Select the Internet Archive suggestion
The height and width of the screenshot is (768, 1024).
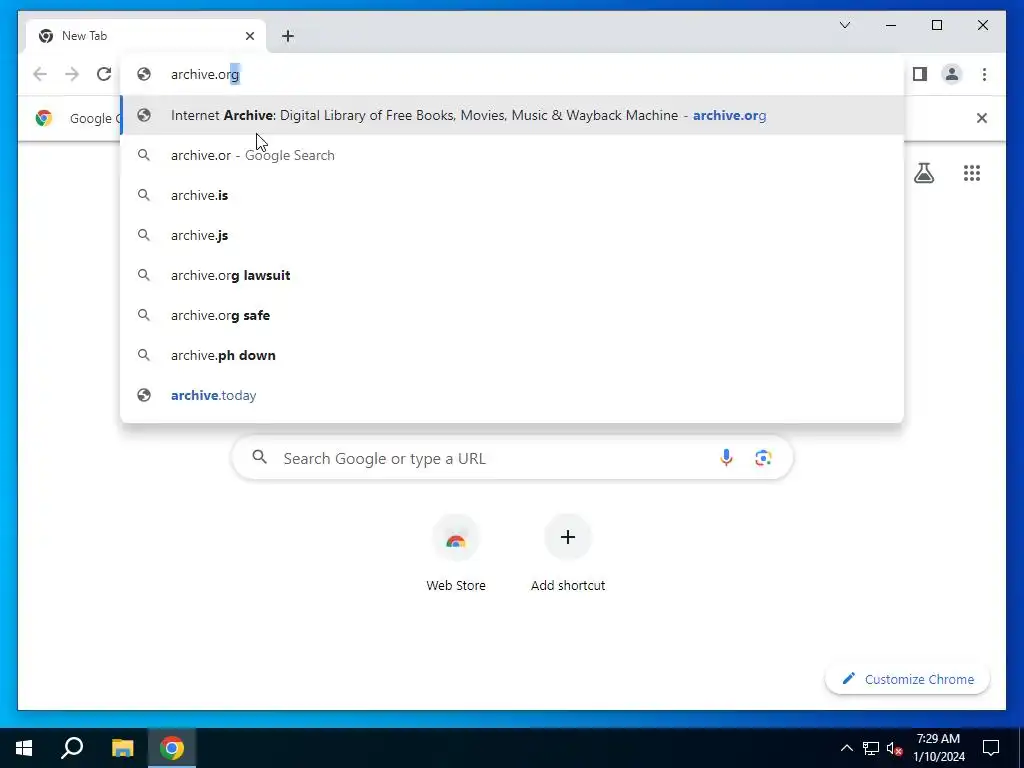(x=513, y=116)
